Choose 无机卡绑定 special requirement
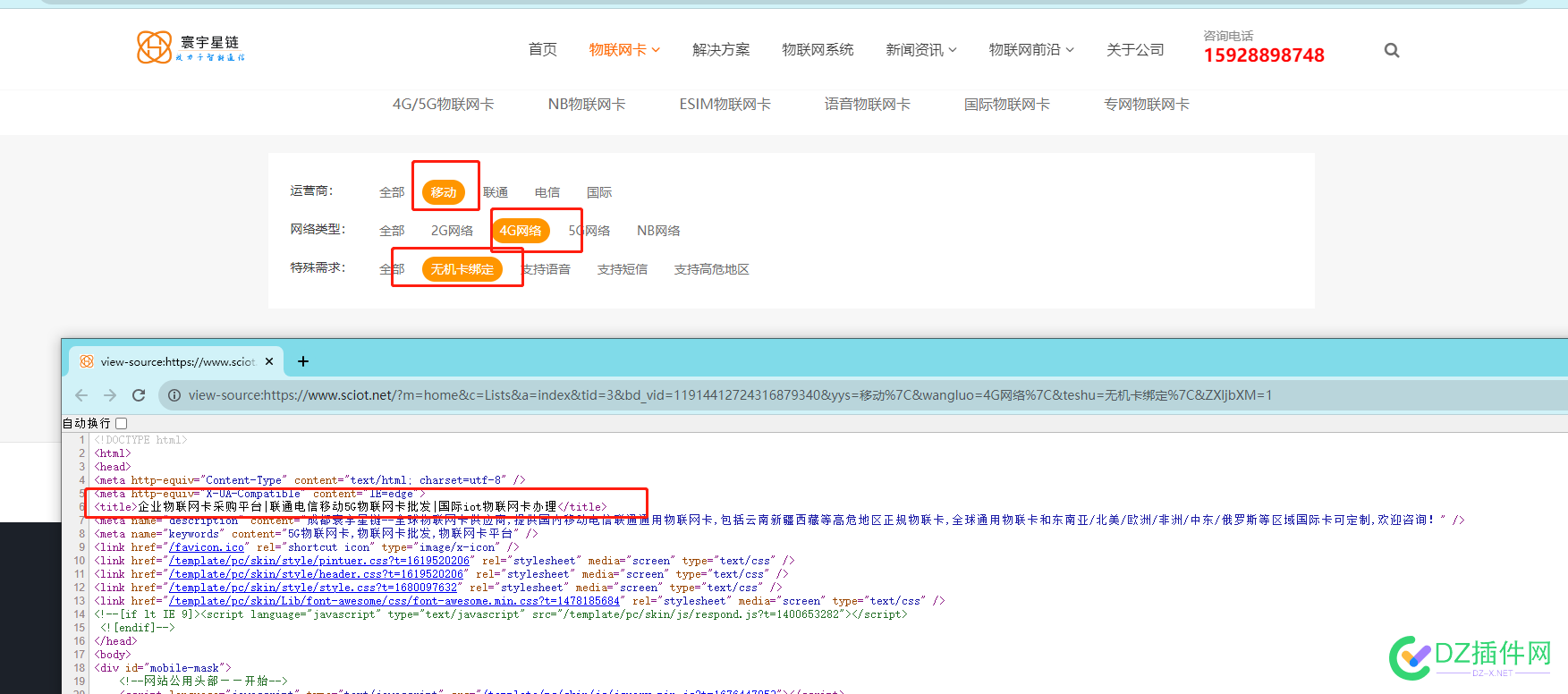This screenshot has height=694, width=1568. coord(462,269)
